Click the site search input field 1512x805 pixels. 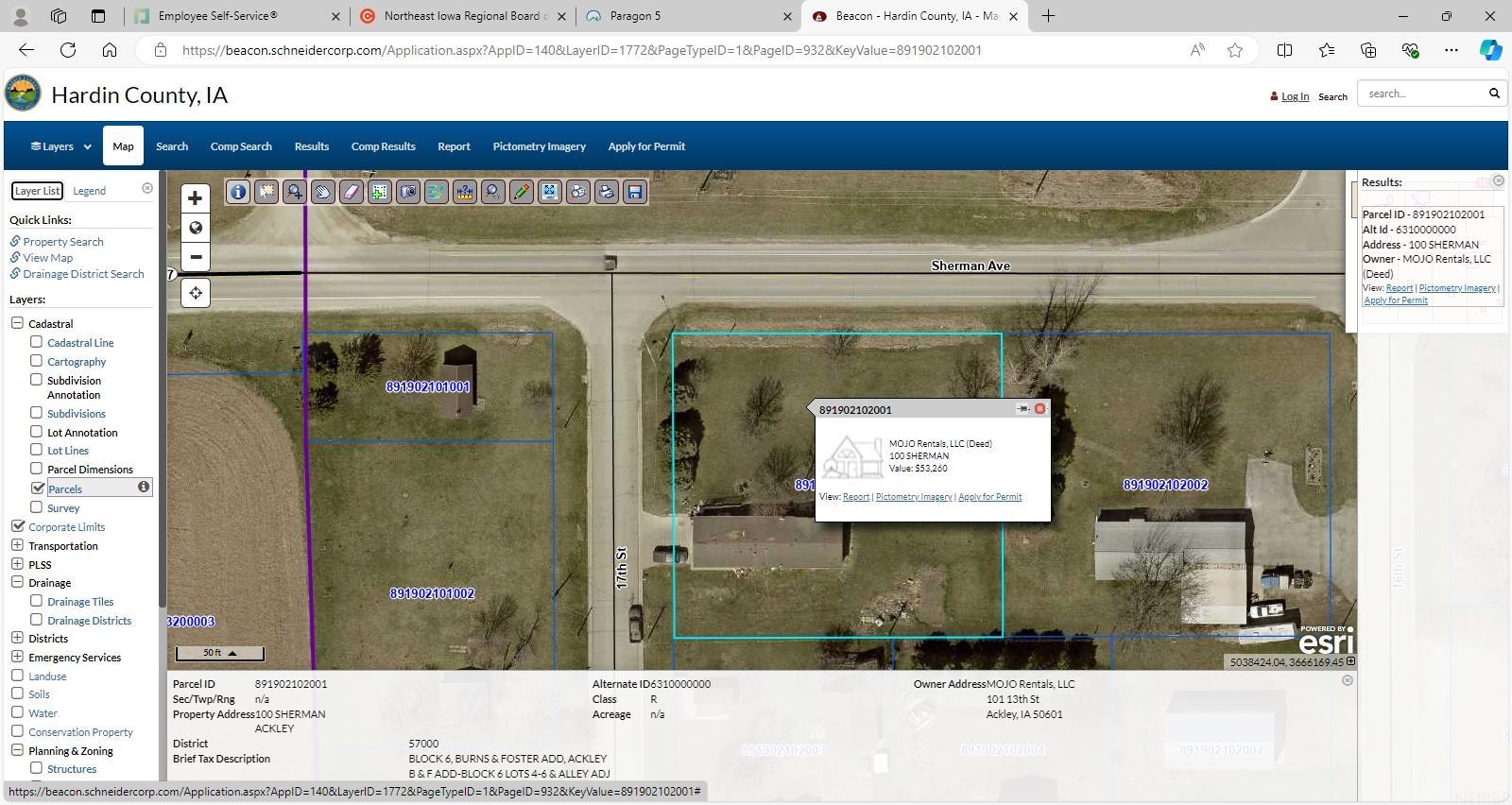pos(1422,94)
